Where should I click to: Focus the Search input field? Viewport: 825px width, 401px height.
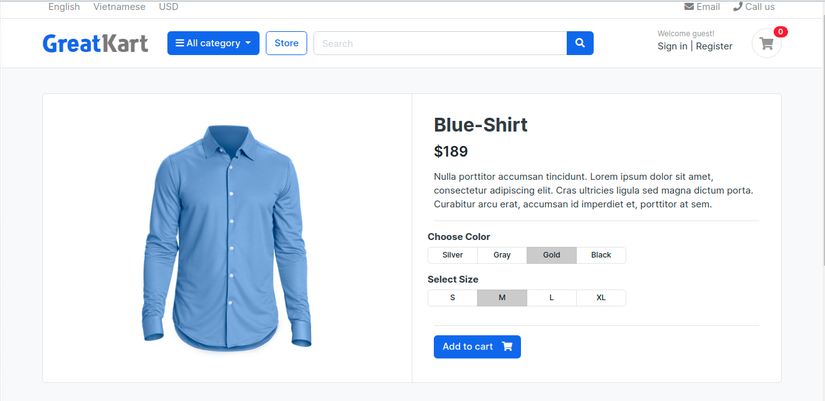440,43
